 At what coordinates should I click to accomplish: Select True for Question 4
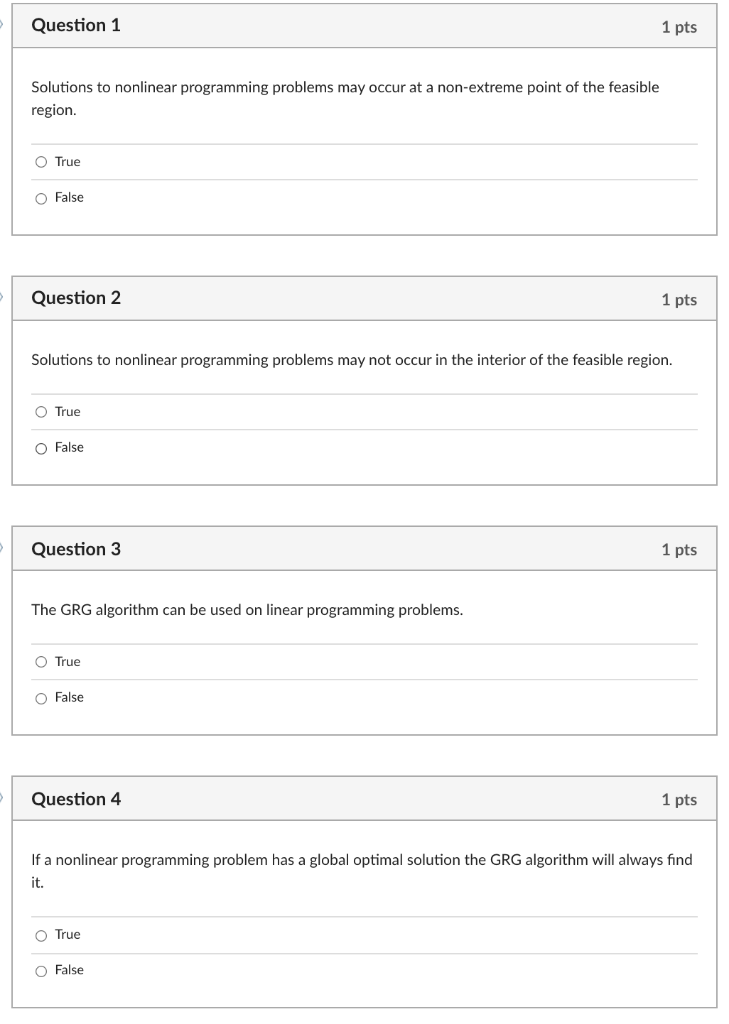(x=41, y=934)
